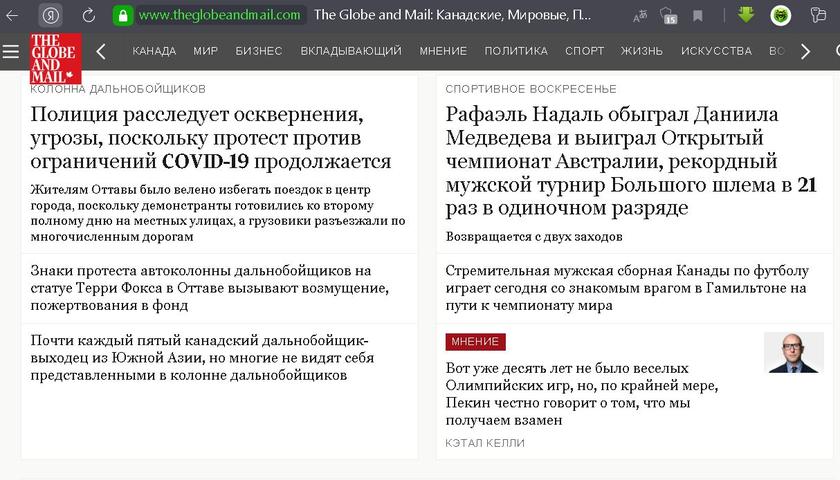Open the КАНАДА section
The width and height of the screenshot is (840, 480).
[154, 51]
